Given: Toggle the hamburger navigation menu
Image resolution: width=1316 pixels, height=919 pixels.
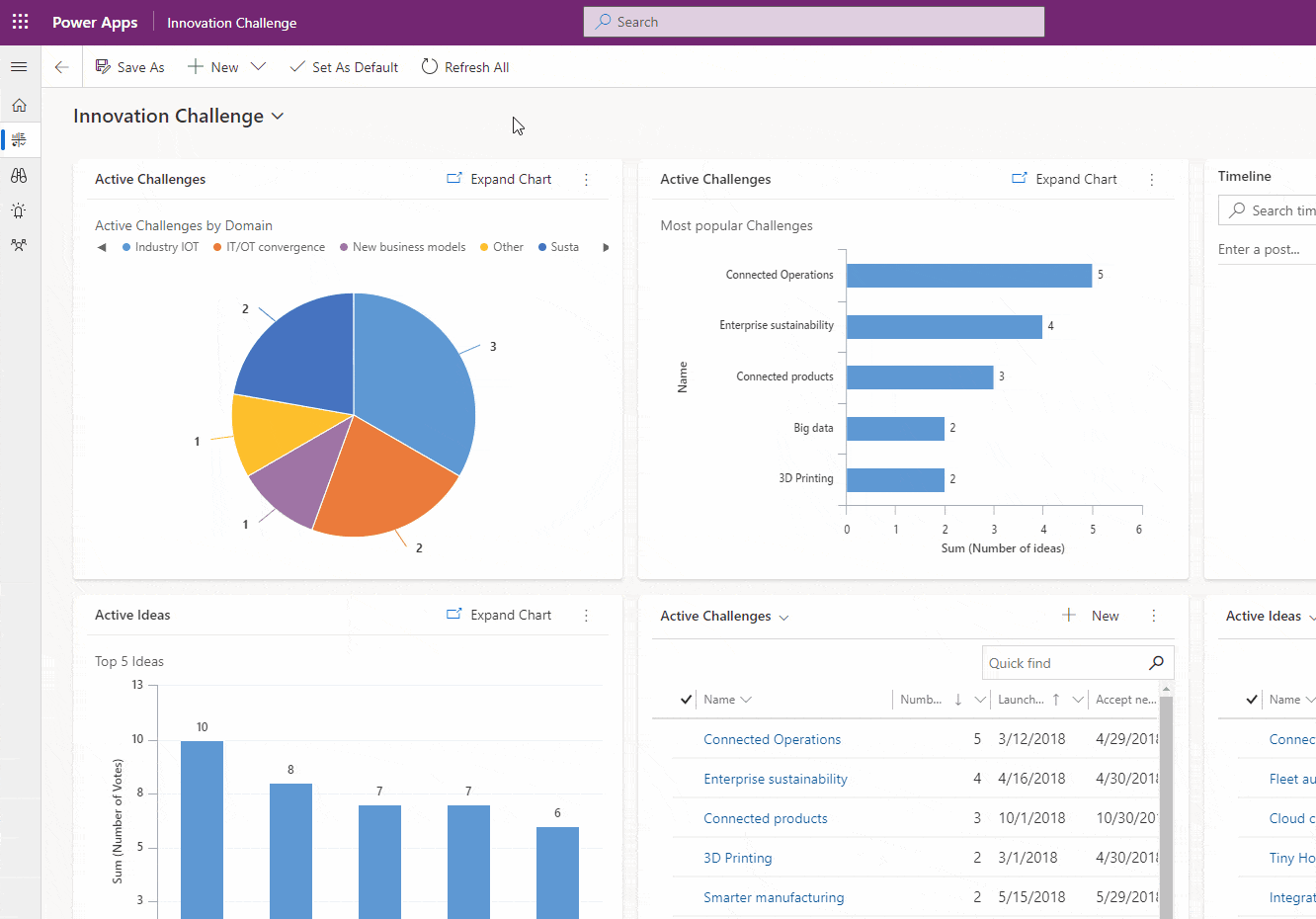Looking at the screenshot, I should (19, 67).
